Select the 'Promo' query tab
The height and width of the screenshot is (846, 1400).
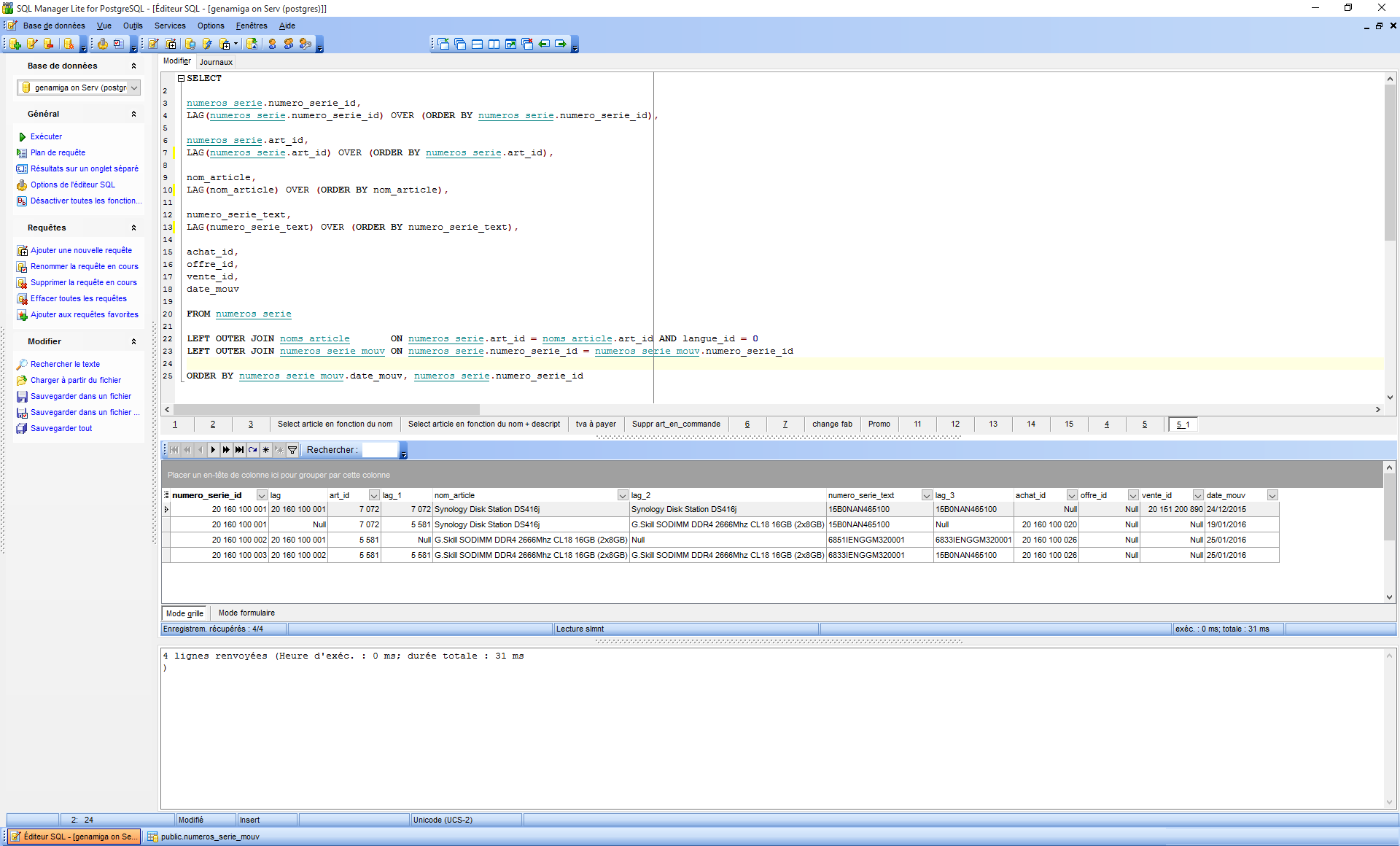tap(879, 424)
